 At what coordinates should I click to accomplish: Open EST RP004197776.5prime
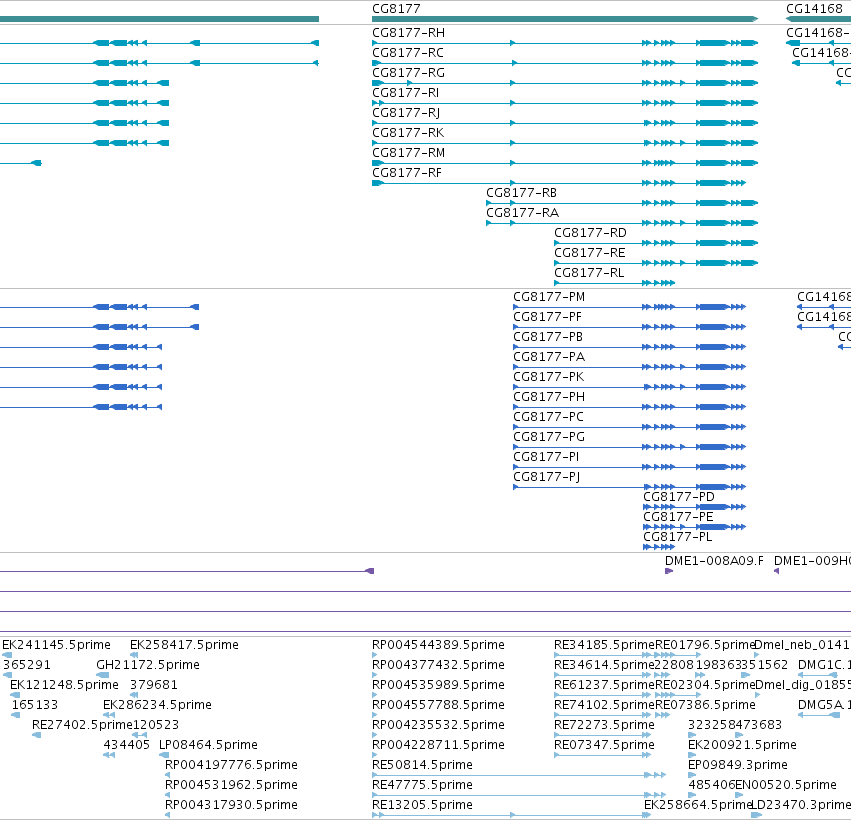(231, 765)
